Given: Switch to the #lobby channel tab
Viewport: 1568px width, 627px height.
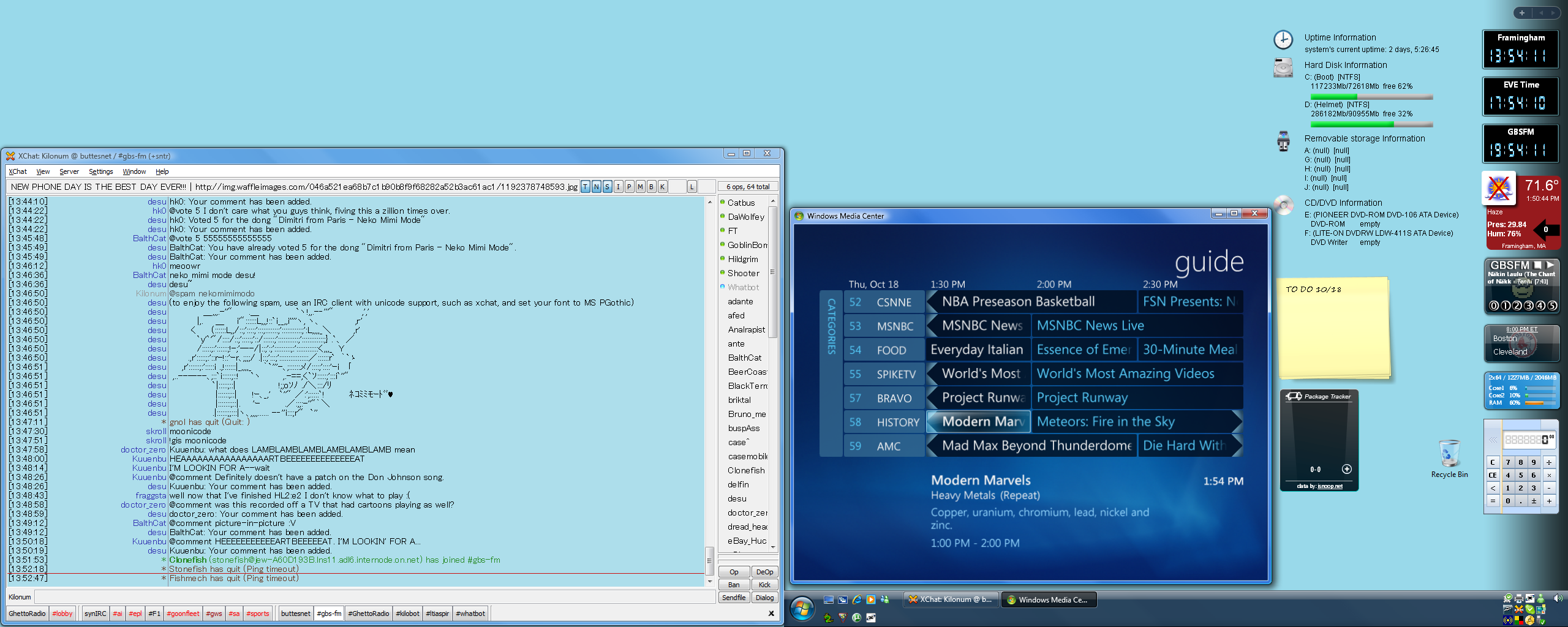Looking at the screenshot, I should [62, 614].
